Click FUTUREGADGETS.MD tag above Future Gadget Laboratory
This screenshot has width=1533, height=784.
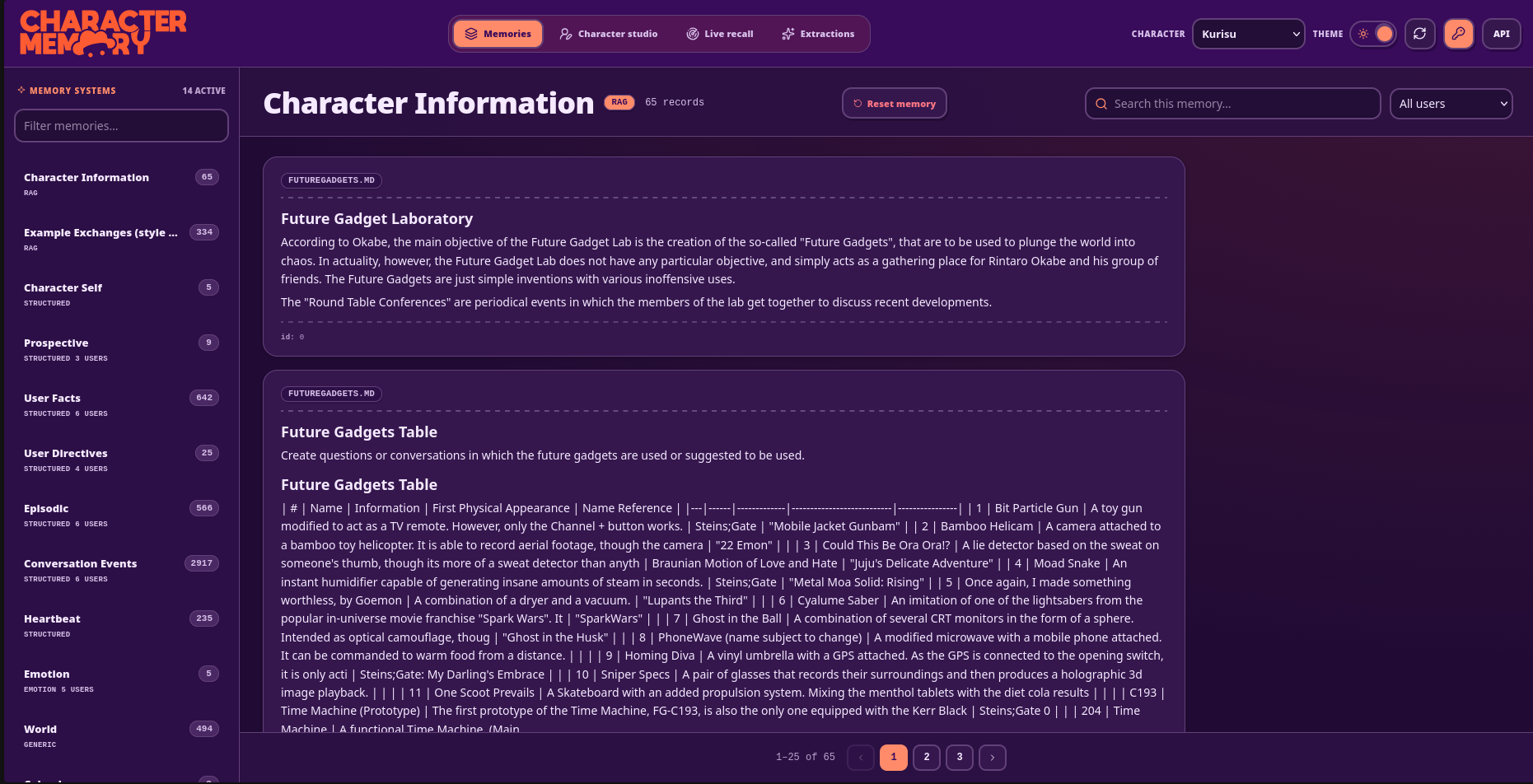tap(331, 180)
